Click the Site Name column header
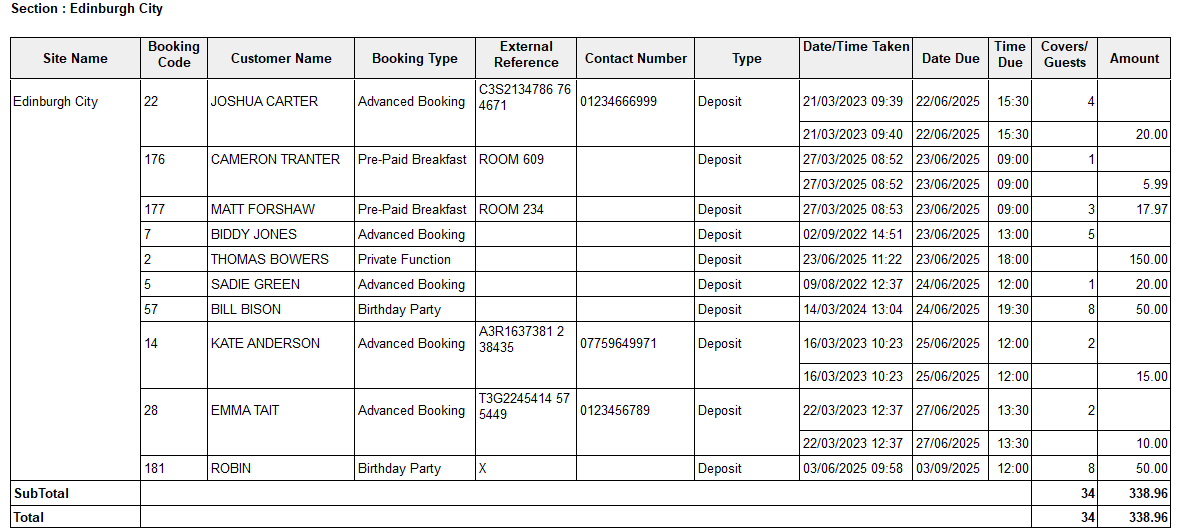Image resolution: width=1185 pixels, height=532 pixels. tap(75, 58)
